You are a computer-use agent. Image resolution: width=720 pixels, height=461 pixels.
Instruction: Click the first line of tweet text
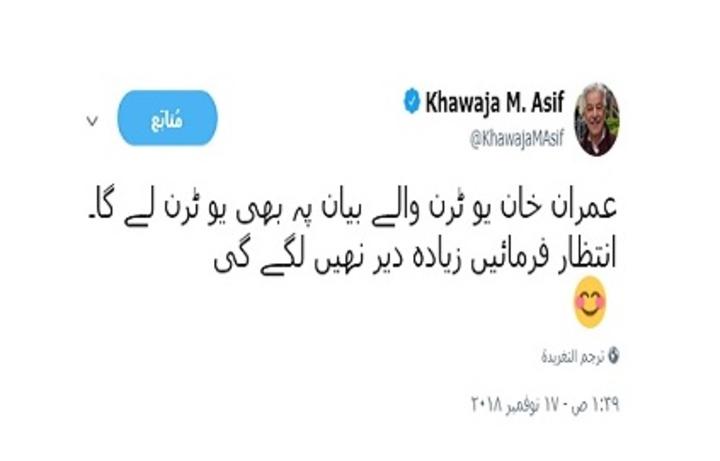point(352,208)
